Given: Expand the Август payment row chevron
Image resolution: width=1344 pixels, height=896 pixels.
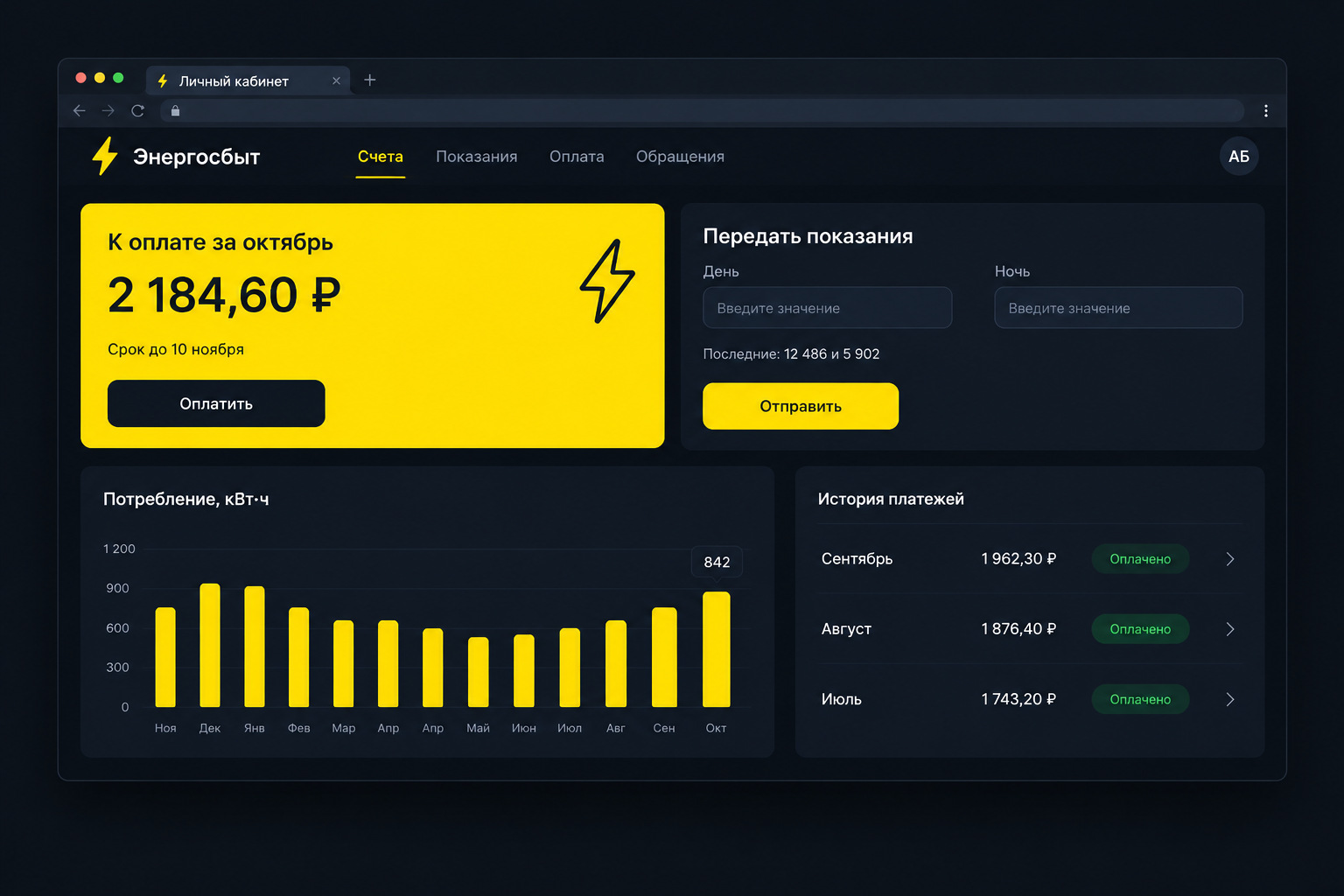Looking at the screenshot, I should click(1230, 629).
